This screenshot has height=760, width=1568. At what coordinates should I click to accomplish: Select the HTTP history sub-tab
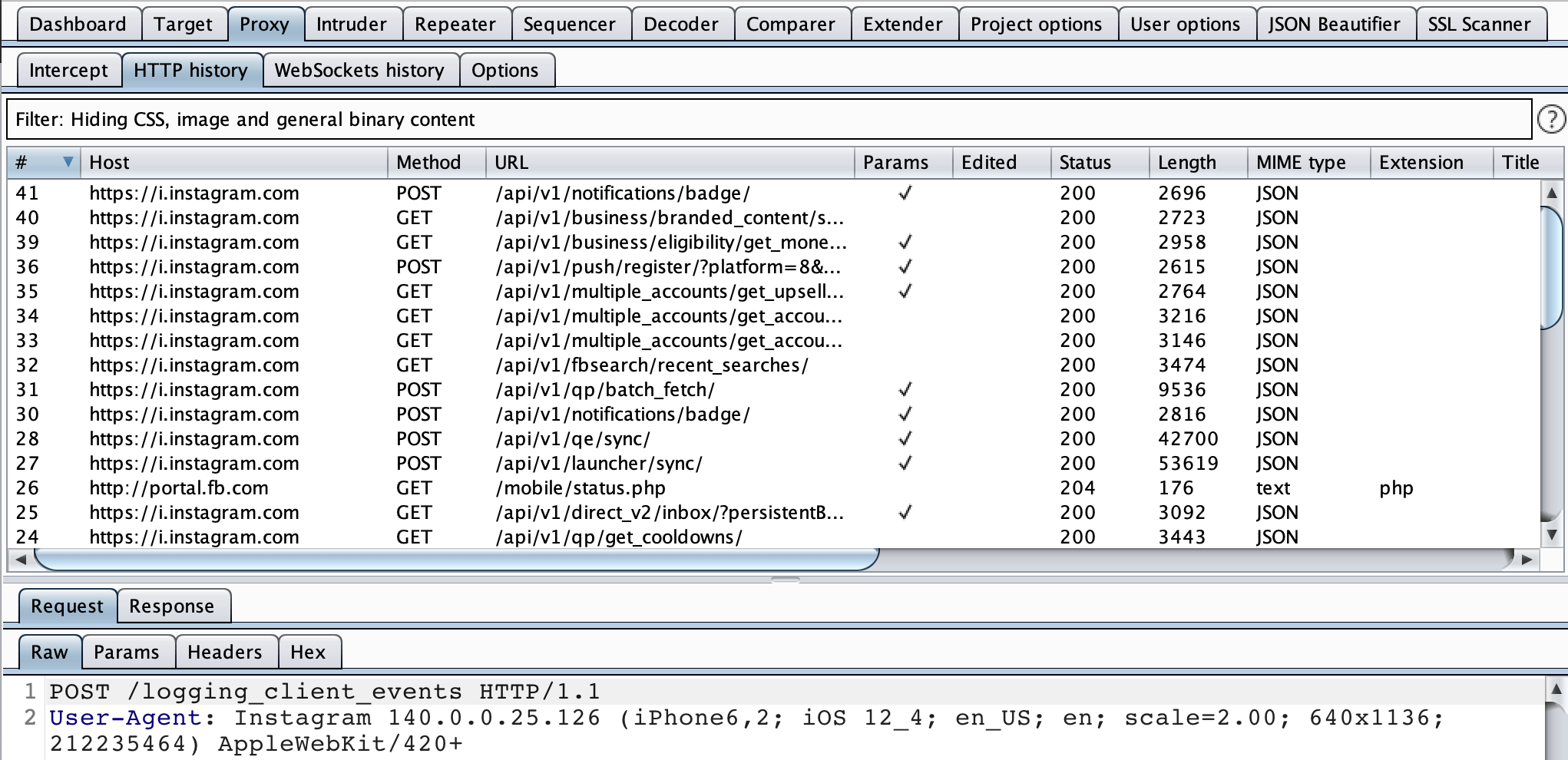(191, 70)
